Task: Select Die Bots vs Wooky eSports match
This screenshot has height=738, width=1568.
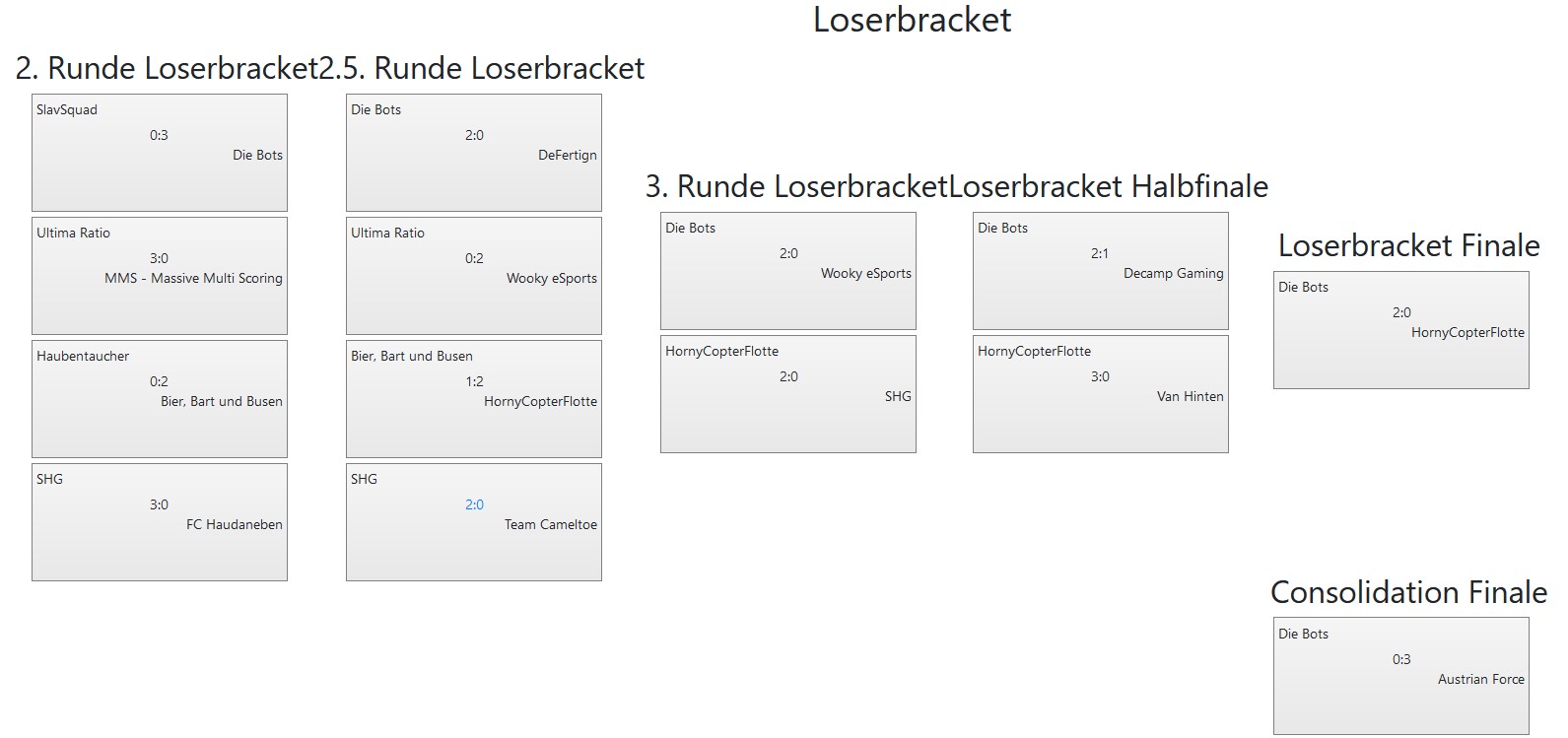Action: point(788,271)
